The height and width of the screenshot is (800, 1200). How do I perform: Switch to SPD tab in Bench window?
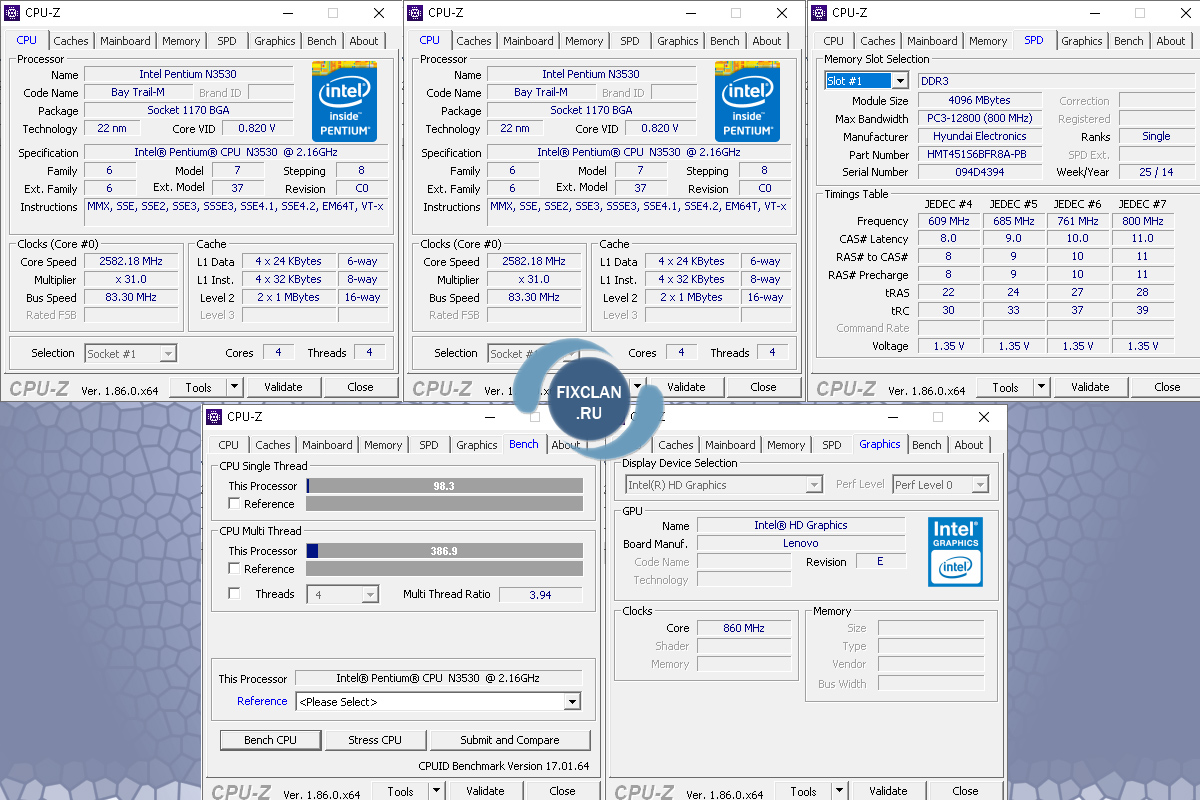pos(429,445)
